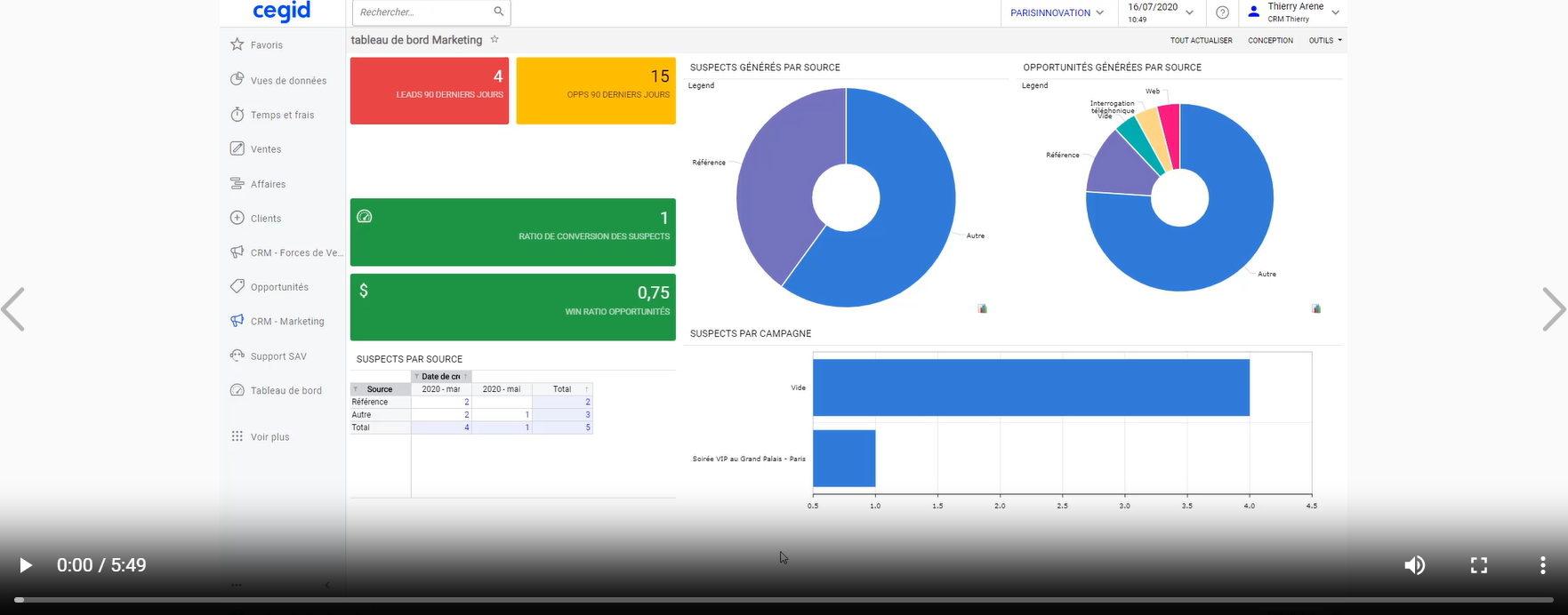The width and height of the screenshot is (1568, 615).
Task: Go to the next slide arrow
Action: tap(1553, 309)
